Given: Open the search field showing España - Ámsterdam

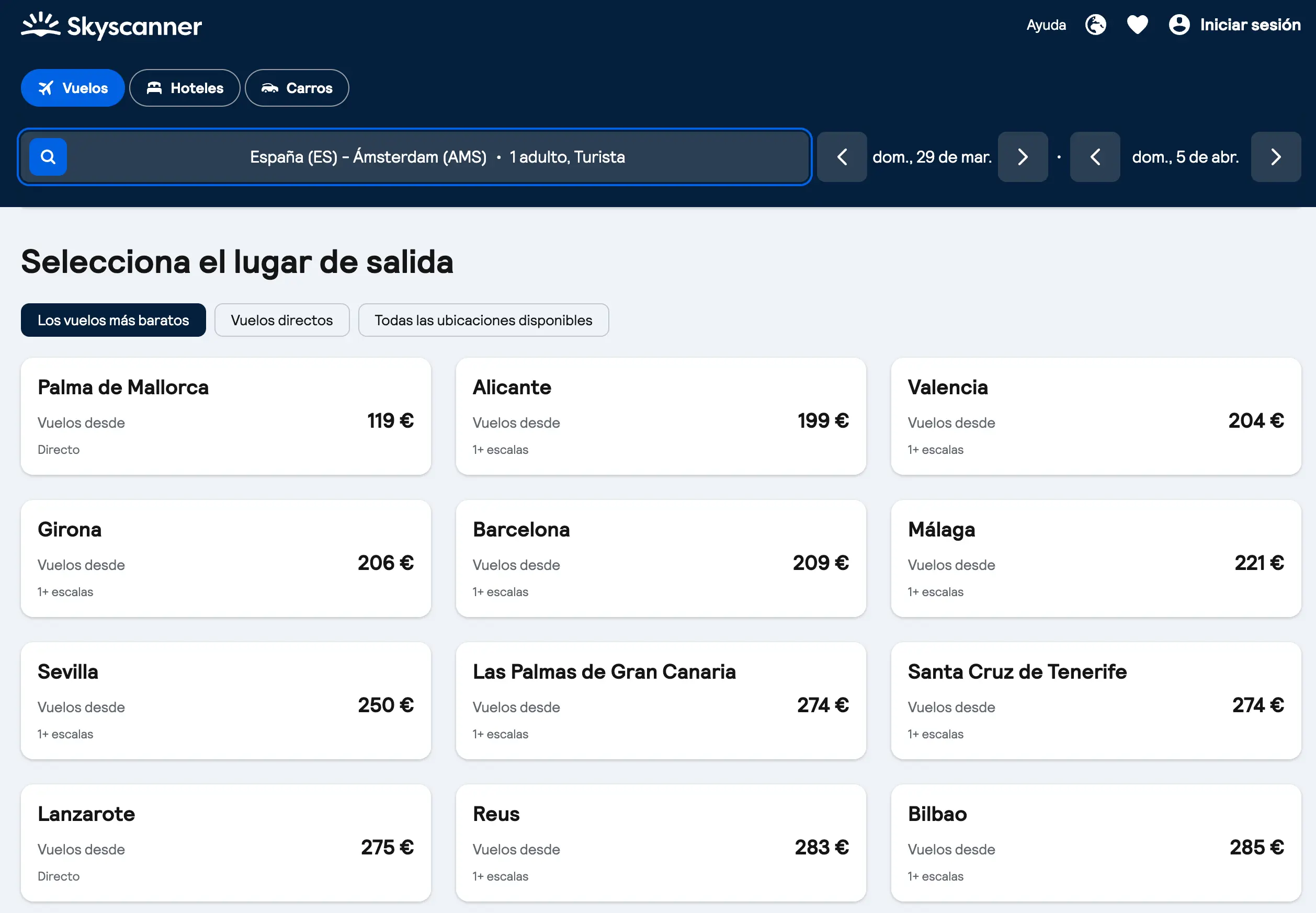Looking at the screenshot, I should point(437,157).
